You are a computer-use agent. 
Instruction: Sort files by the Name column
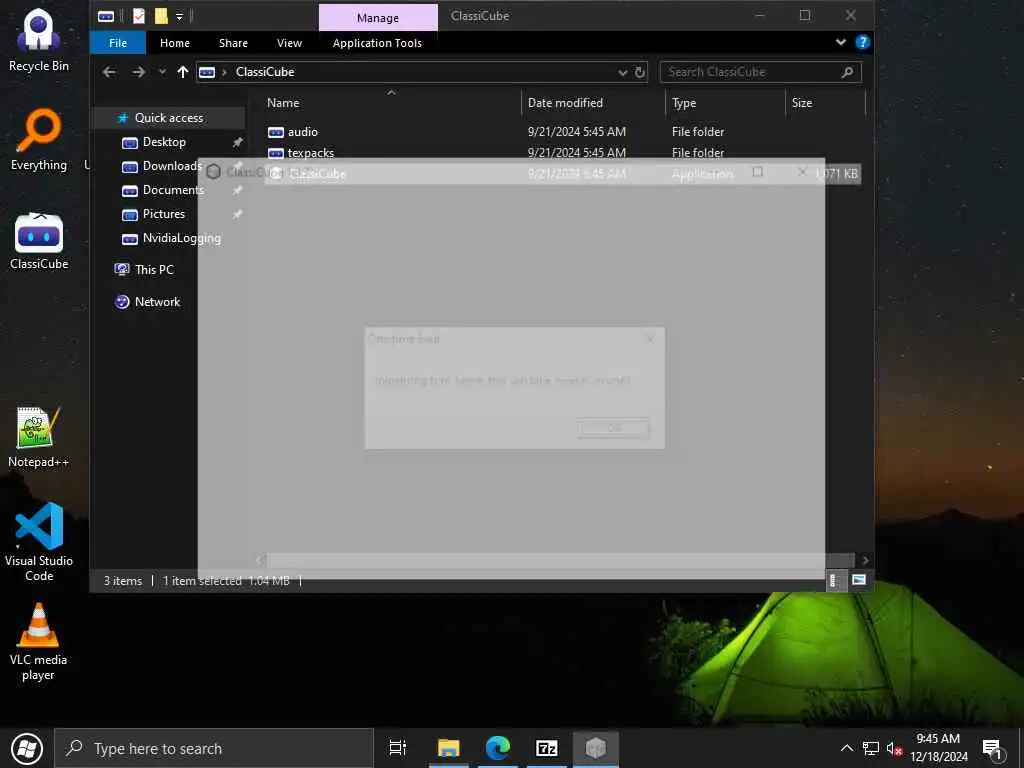(x=283, y=103)
